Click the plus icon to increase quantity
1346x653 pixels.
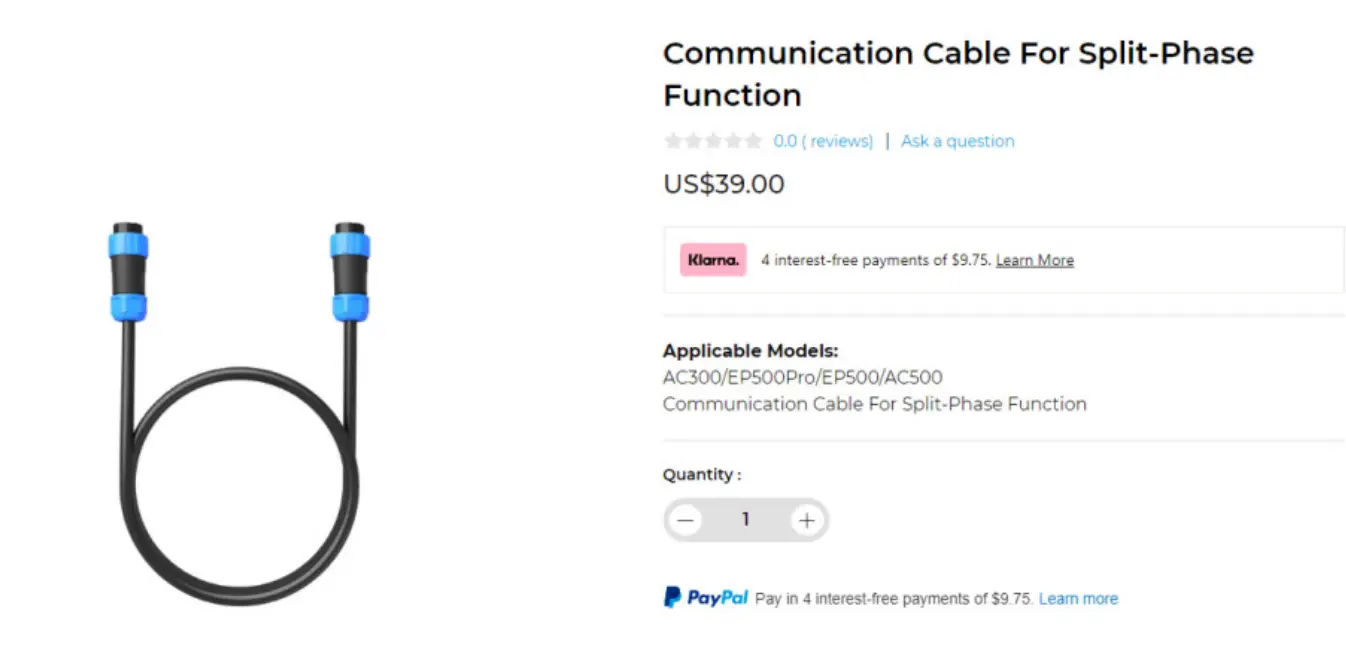807,520
